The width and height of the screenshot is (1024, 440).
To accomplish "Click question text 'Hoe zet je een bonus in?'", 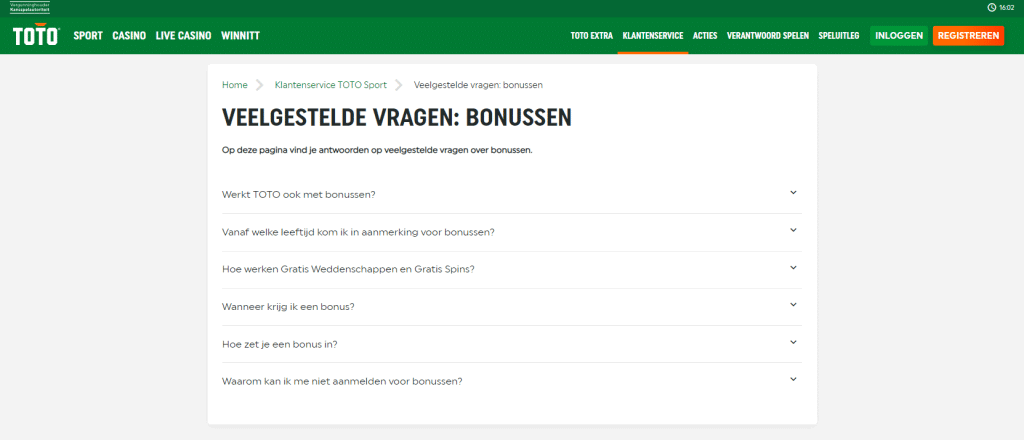I will click(280, 344).
